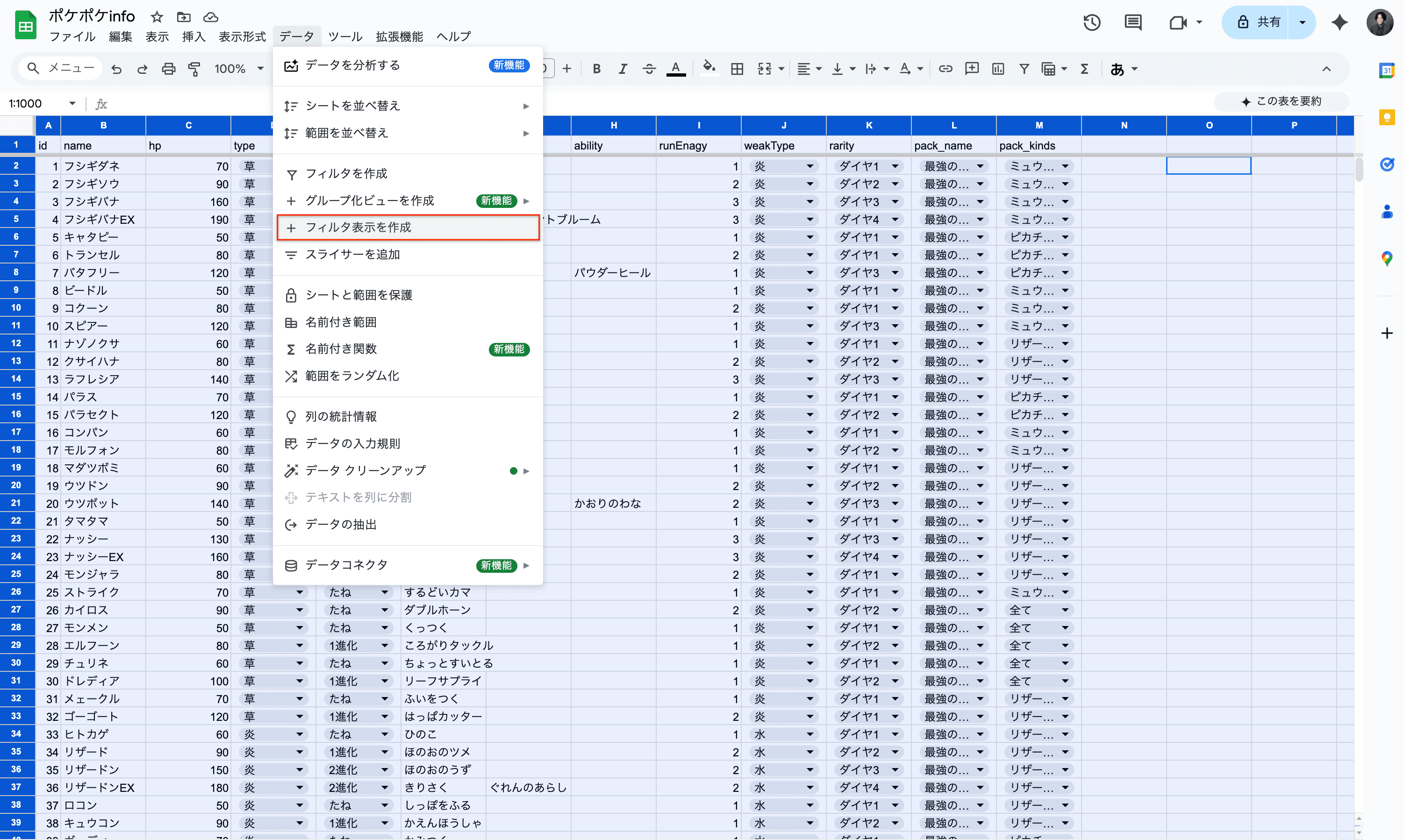The width and height of the screenshot is (1404, 840).
Task: Click the print icon
Action: (x=168, y=69)
